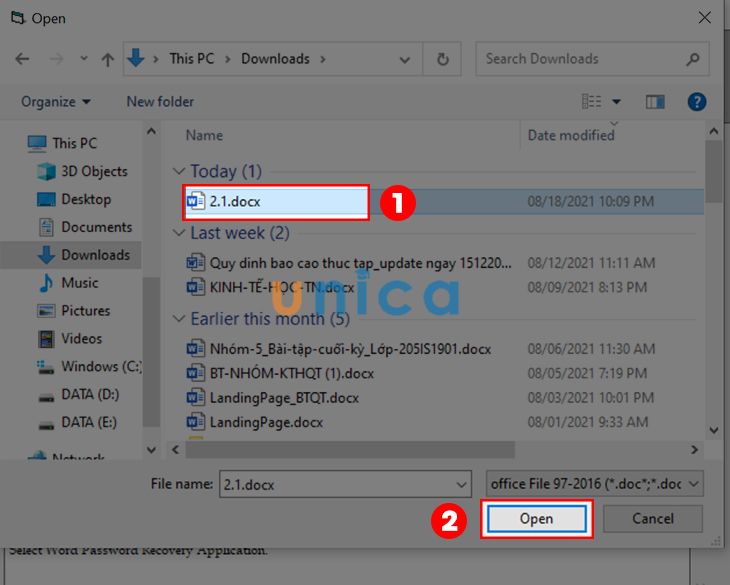Open the view options dropdown arrow
This screenshot has width=730, height=585.
(x=616, y=101)
